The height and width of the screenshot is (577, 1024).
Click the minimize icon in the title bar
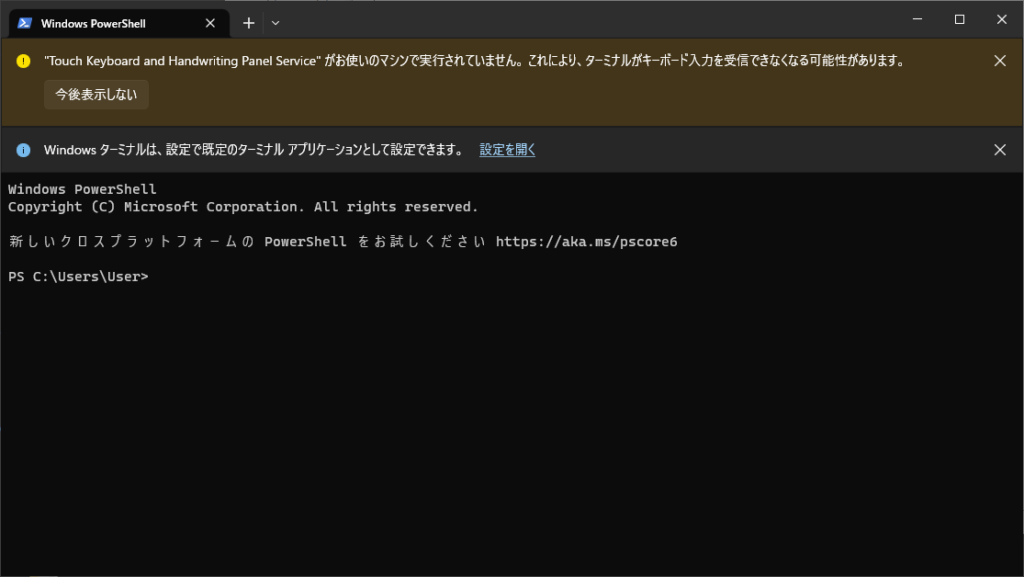point(916,18)
